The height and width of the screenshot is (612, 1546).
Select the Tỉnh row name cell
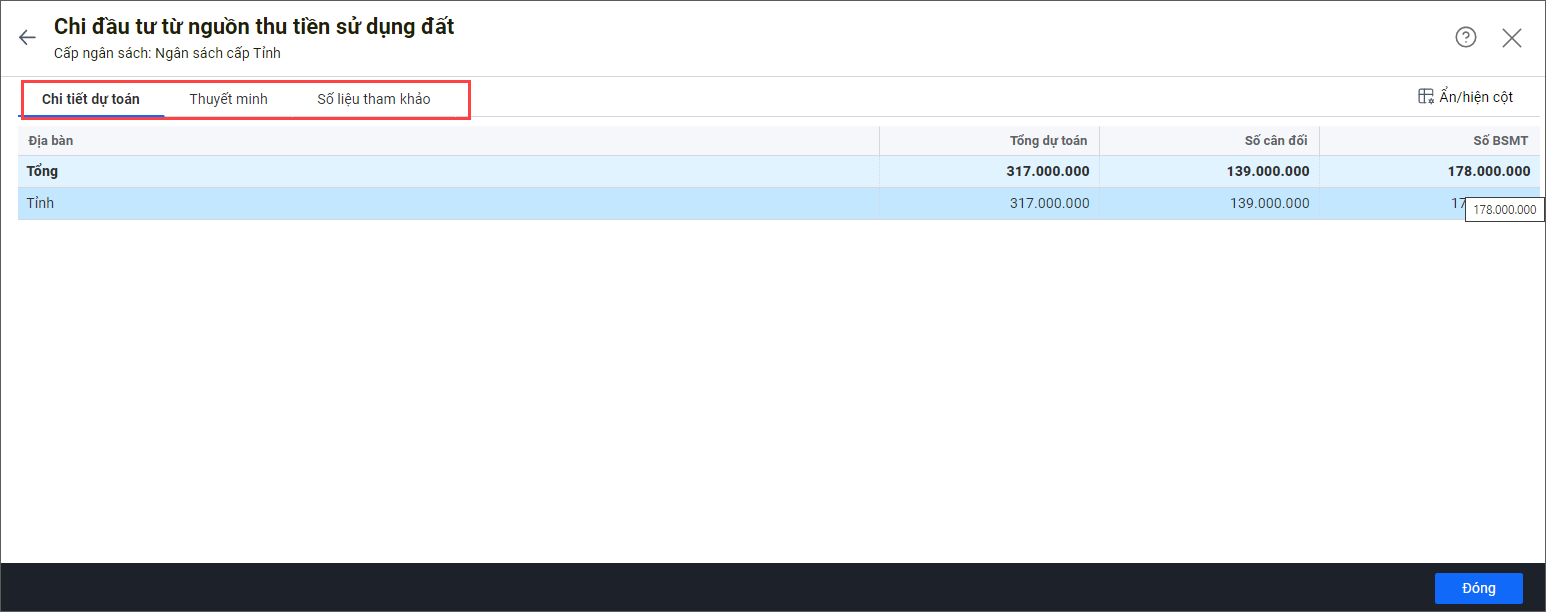(x=41, y=203)
